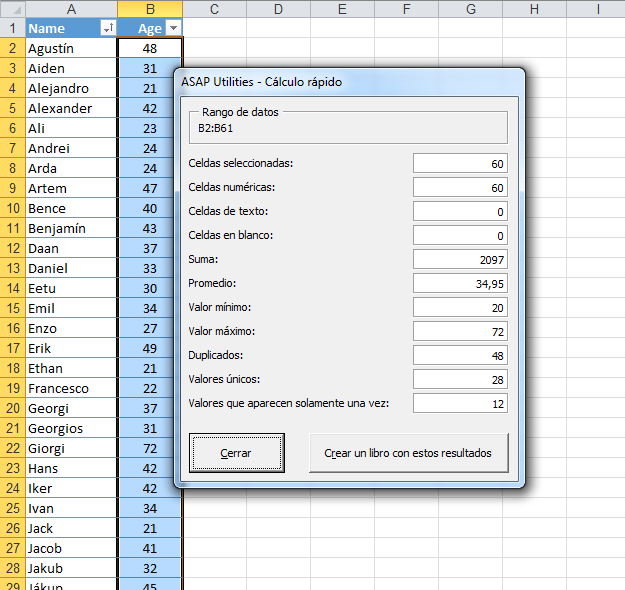Click the Name header cell
The width and height of the screenshot is (625, 590).
[x=71, y=28]
